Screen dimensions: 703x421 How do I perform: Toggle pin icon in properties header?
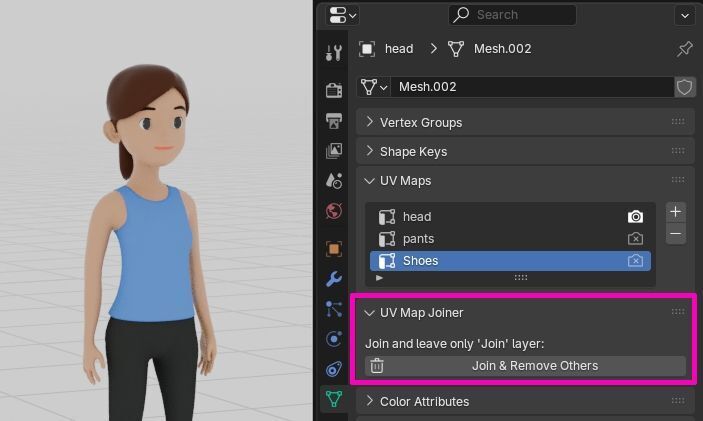(x=685, y=49)
